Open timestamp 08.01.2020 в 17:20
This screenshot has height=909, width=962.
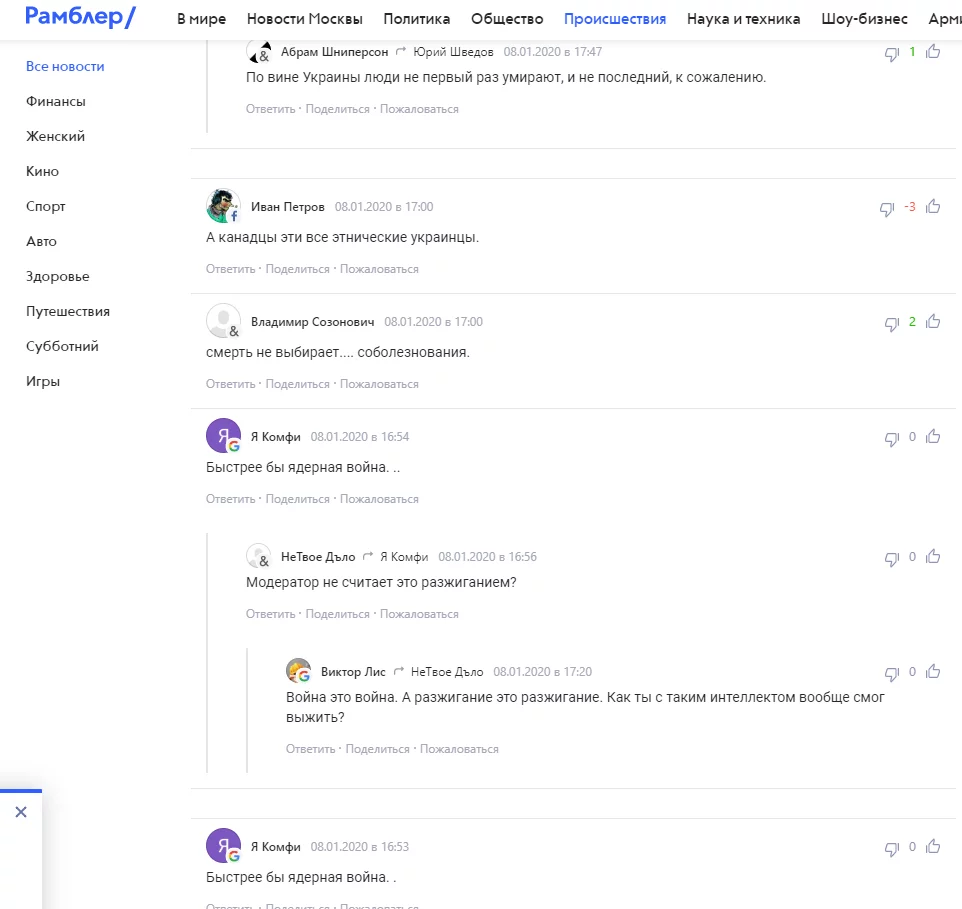(542, 672)
